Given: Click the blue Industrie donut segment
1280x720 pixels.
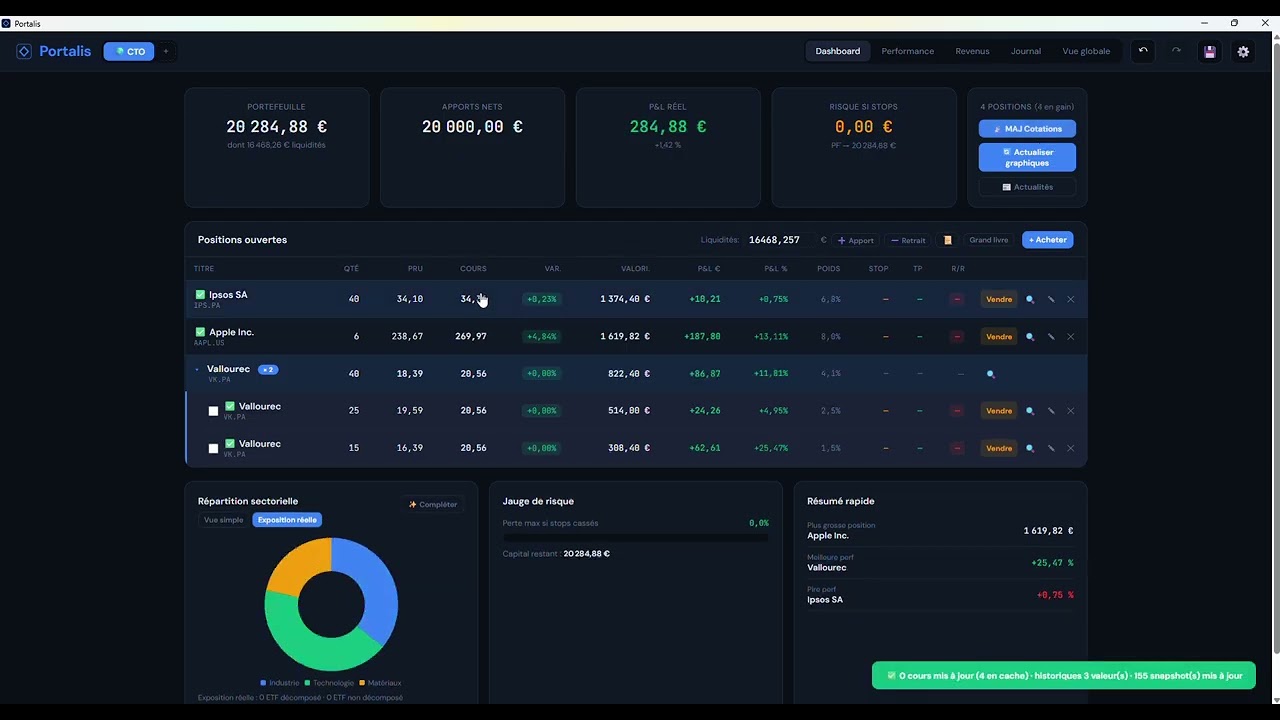Looking at the screenshot, I should [377, 590].
